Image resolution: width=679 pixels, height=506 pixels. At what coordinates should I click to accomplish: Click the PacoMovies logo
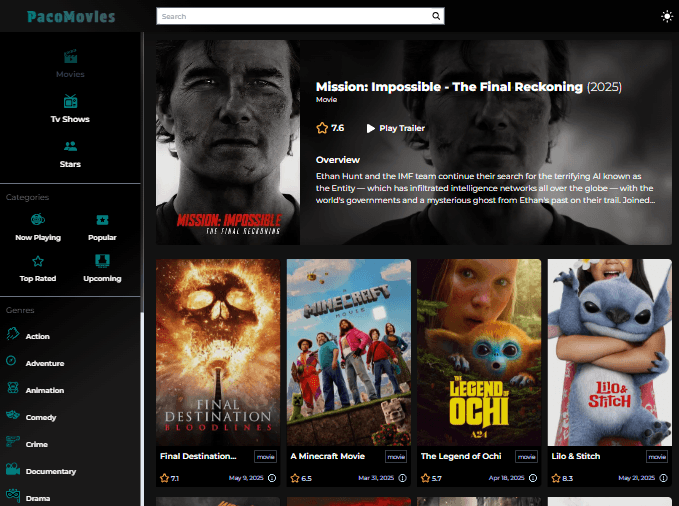(x=71, y=16)
